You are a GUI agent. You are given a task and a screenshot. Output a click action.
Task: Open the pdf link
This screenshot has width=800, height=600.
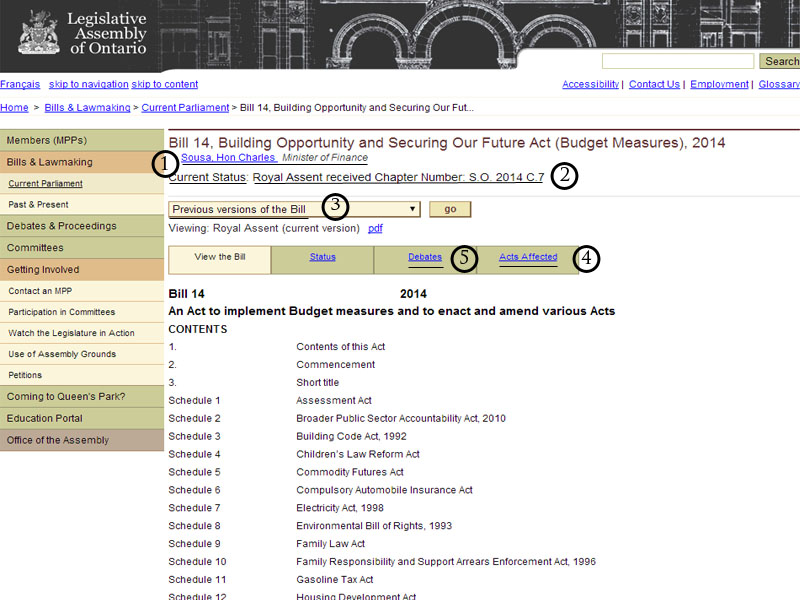[x=376, y=229]
